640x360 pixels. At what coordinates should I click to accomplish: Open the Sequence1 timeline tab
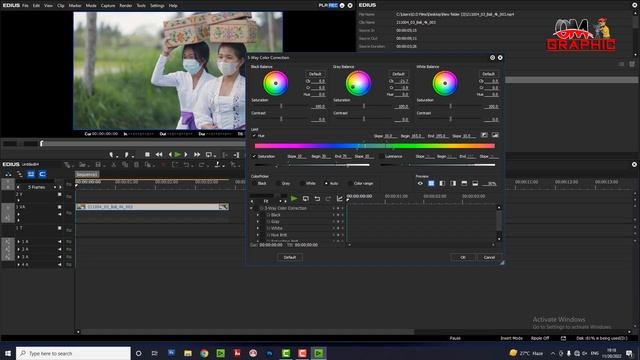(x=87, y=175)
